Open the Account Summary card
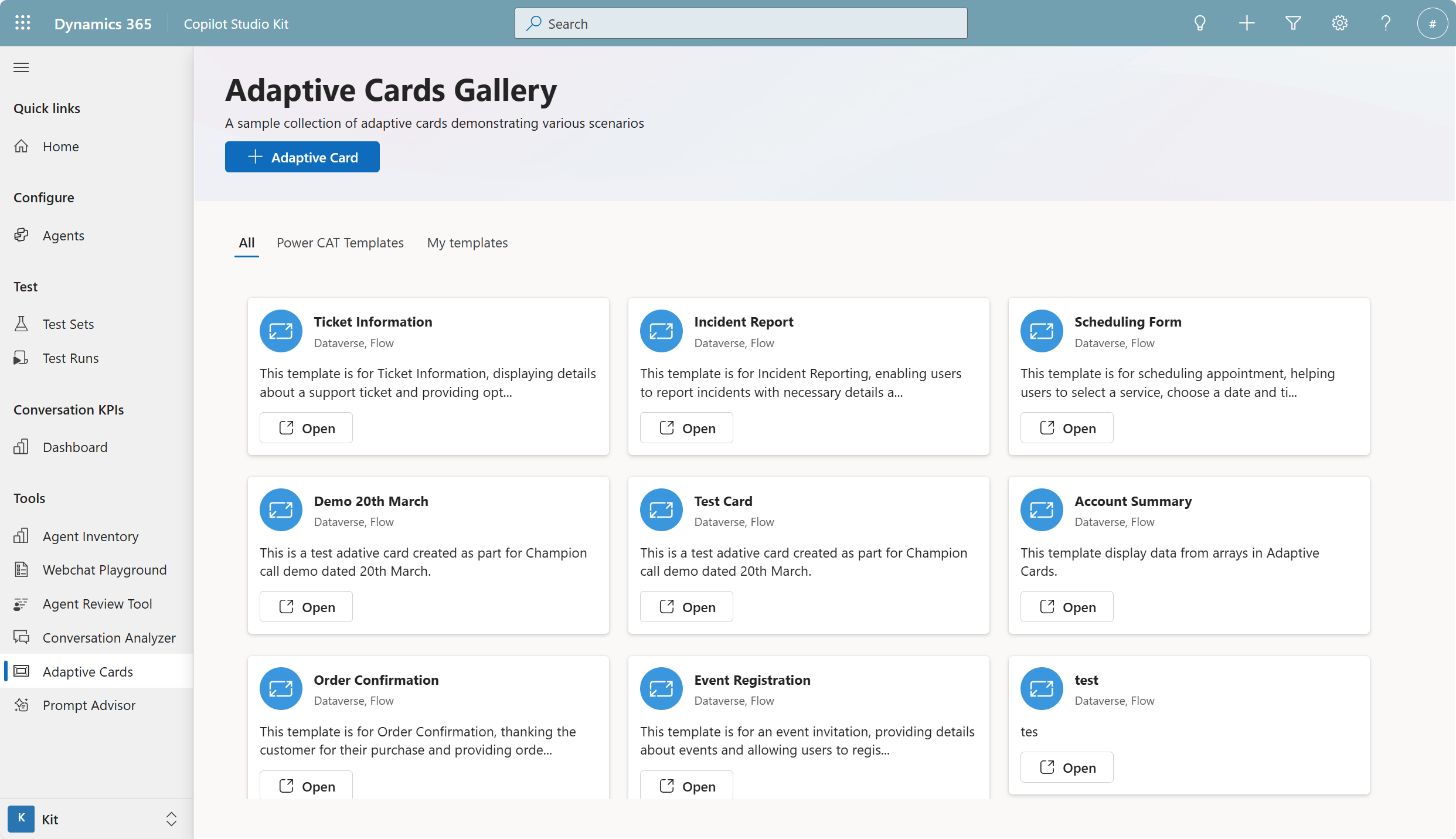Screen dimensions: 1456x839 (1066, 607)
